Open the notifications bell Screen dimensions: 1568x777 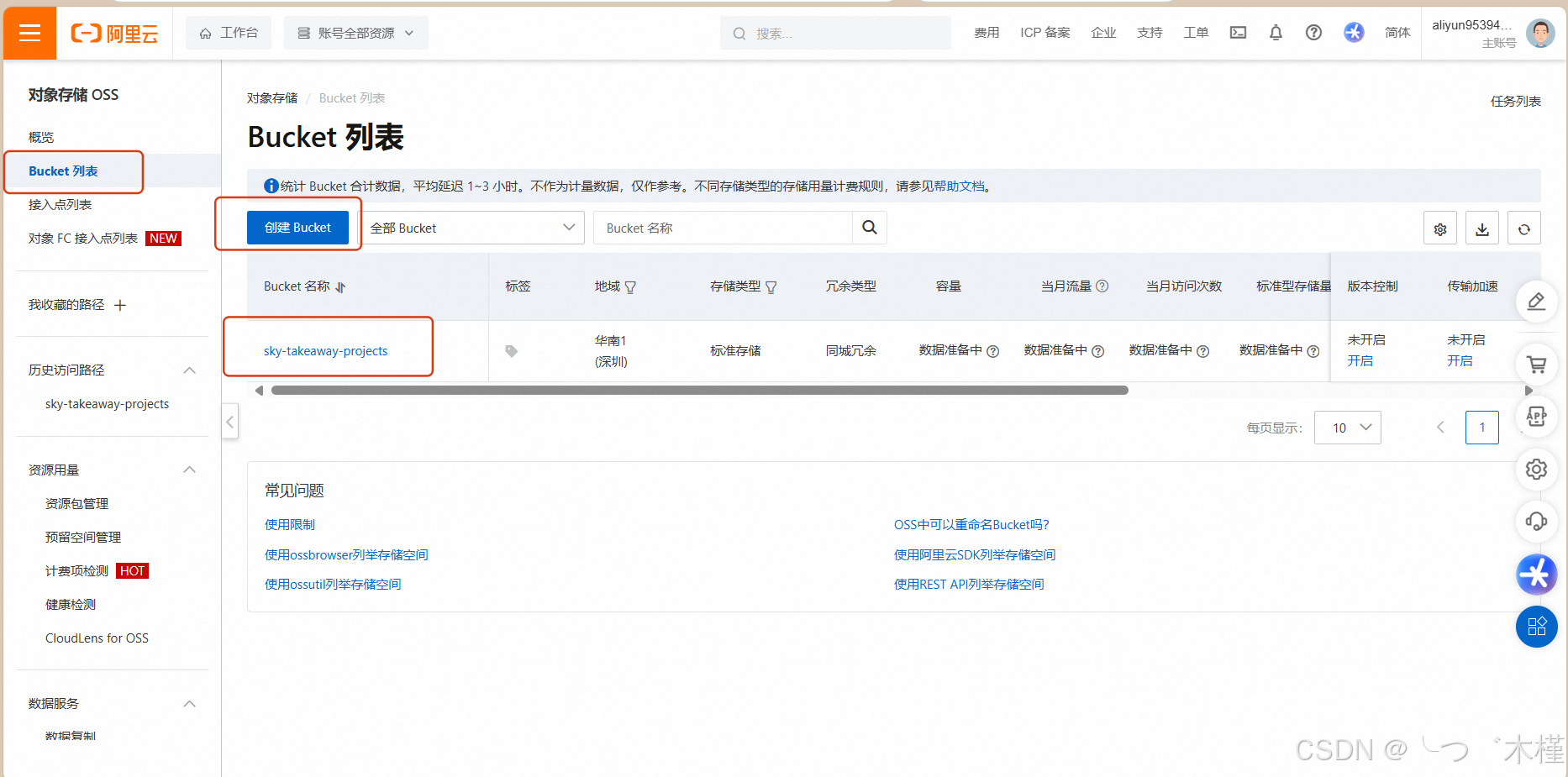1276,33
